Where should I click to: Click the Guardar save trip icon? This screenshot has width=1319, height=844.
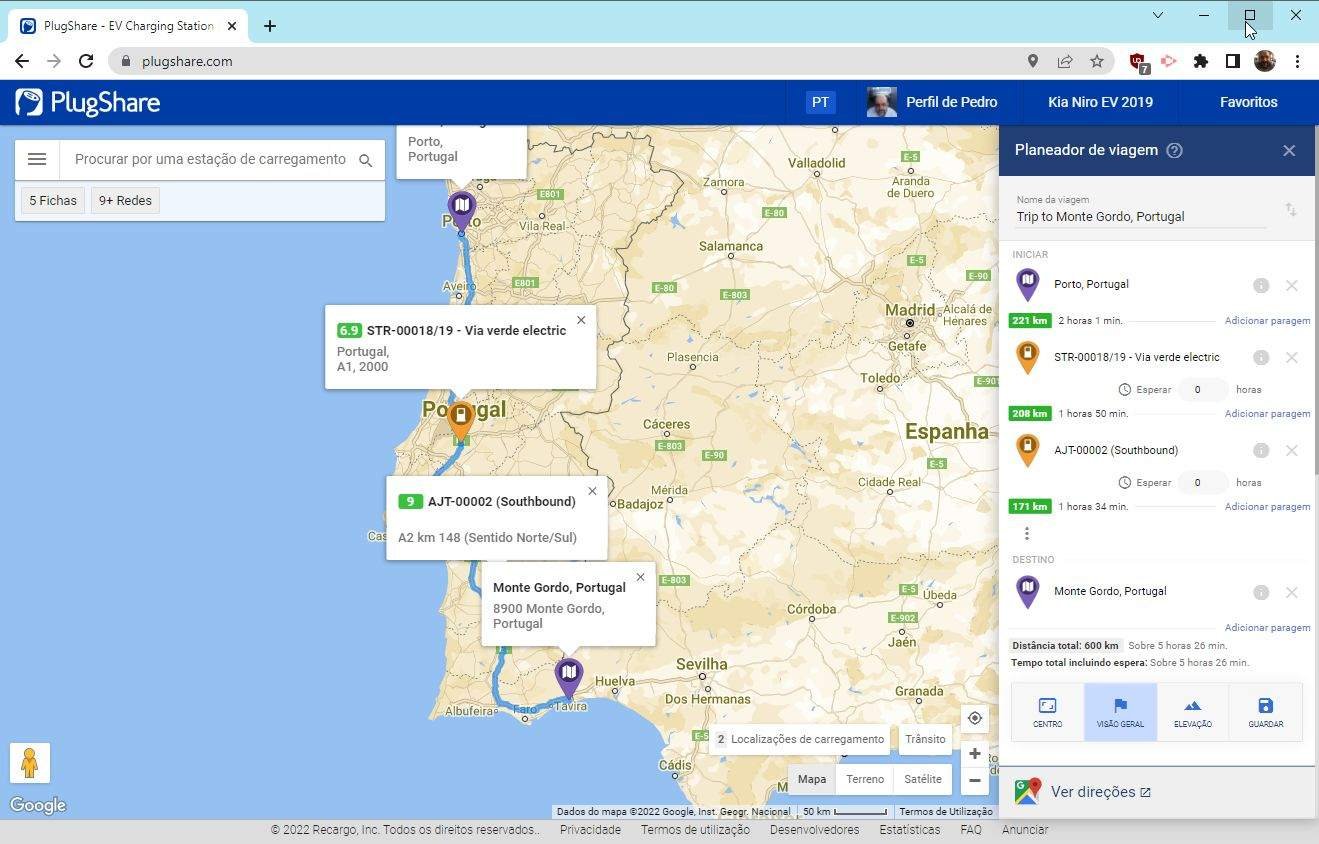(x=1265, y=712)
